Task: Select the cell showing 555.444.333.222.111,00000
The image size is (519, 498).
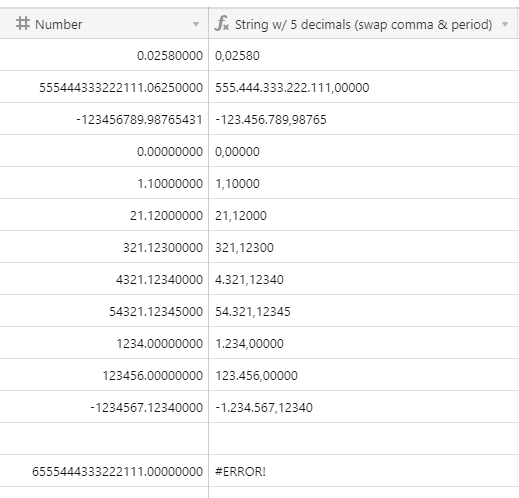Action: [x=364, y=87]
